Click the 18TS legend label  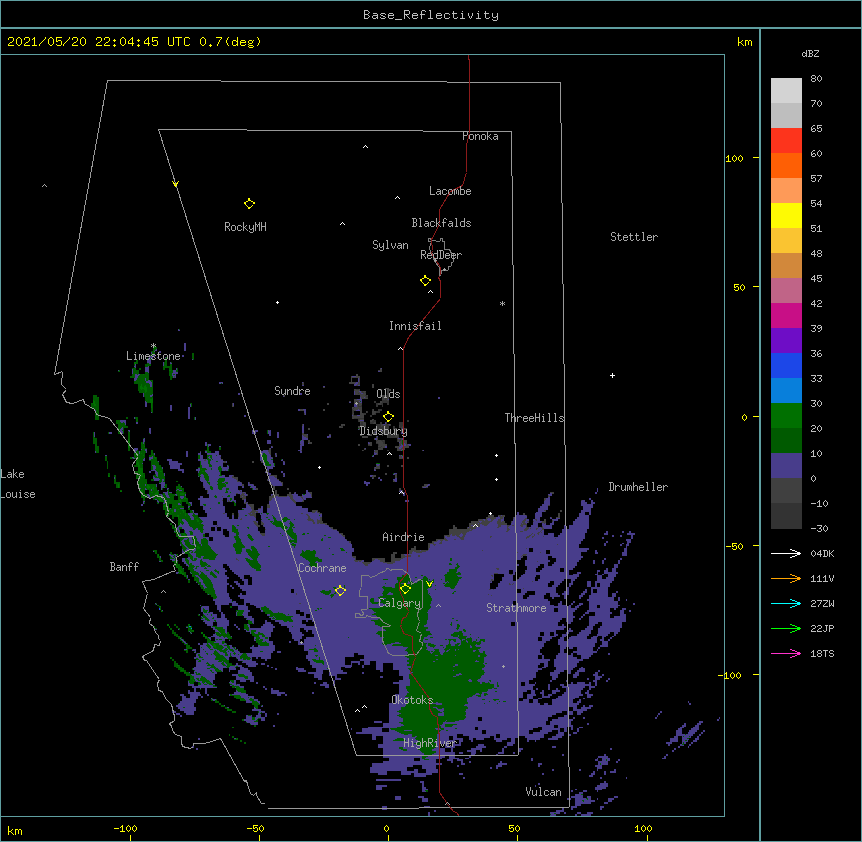coord(822,653)
